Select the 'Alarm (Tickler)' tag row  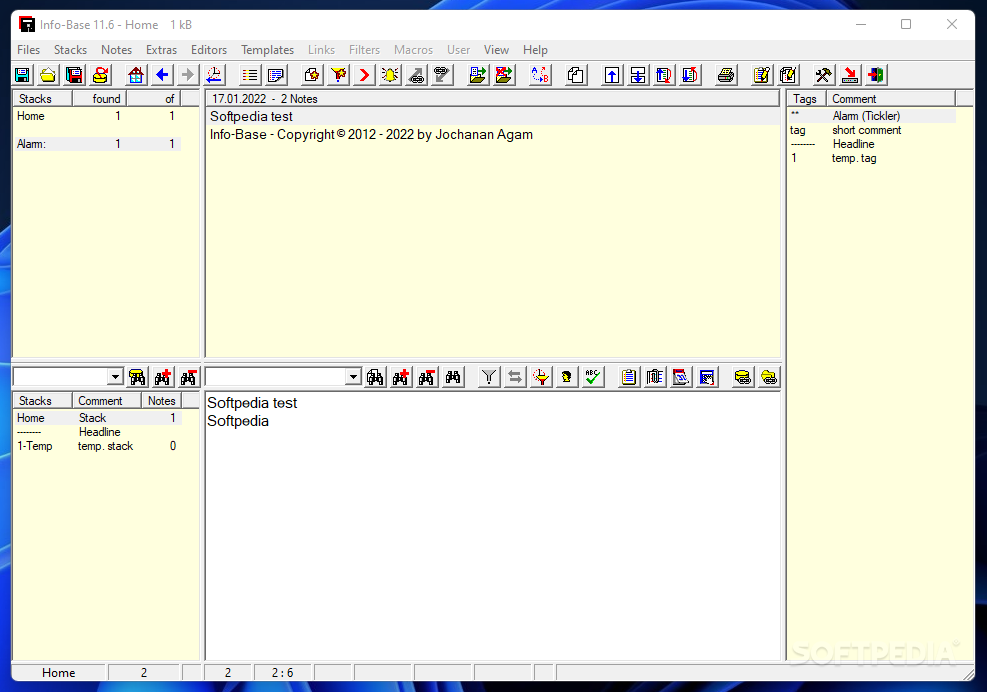pos(872,116)
